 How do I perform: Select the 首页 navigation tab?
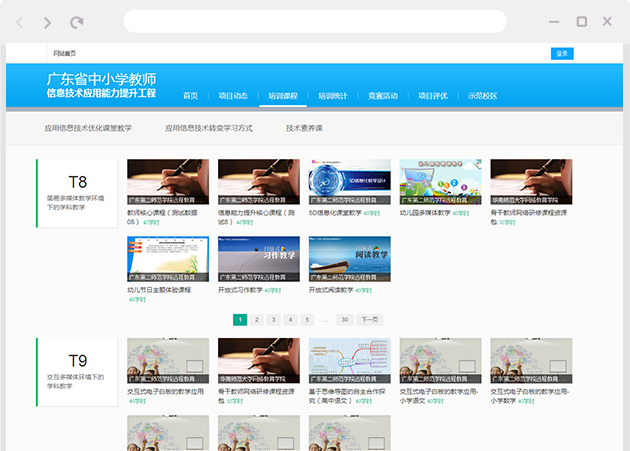click(190, 96)
